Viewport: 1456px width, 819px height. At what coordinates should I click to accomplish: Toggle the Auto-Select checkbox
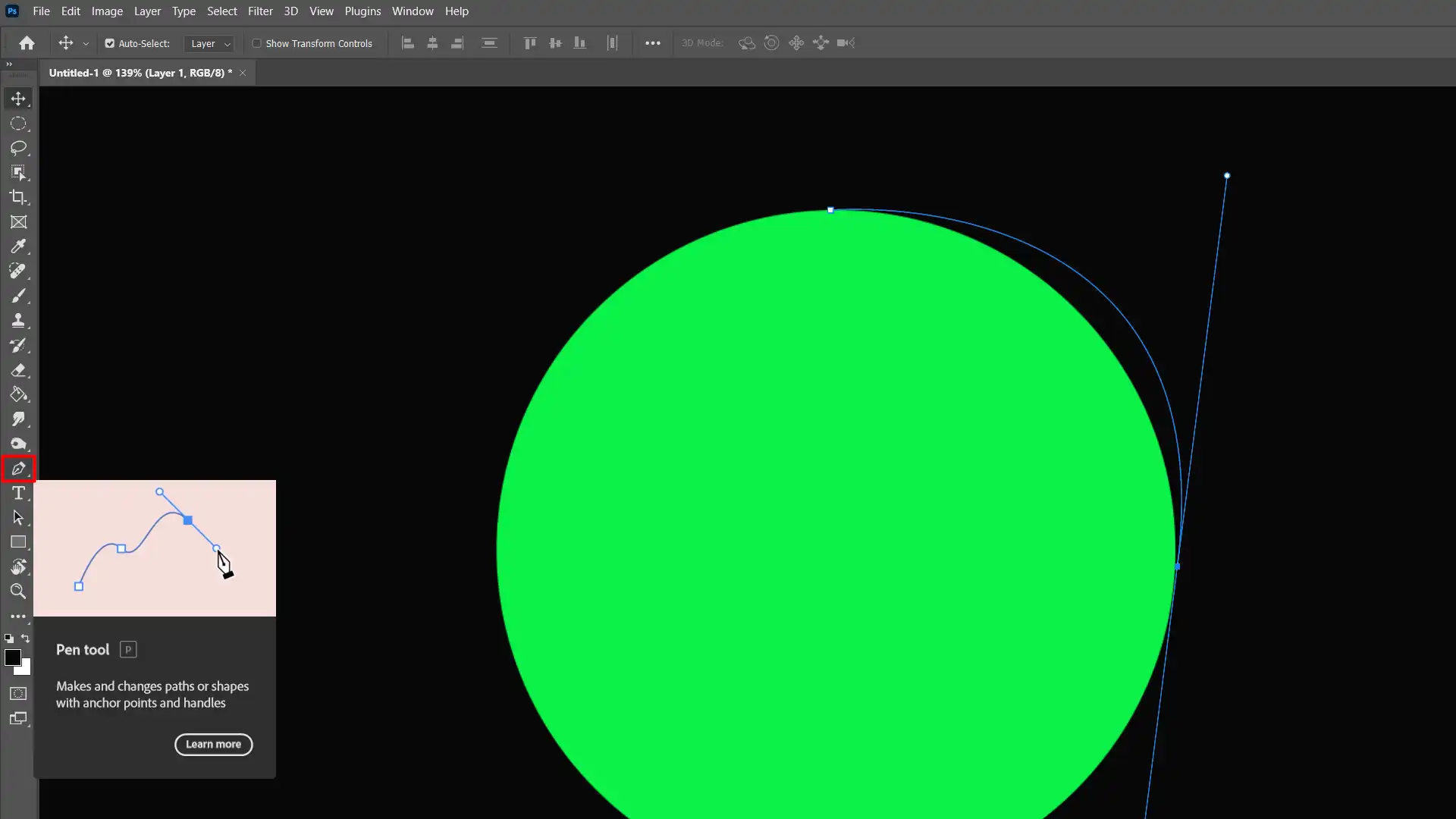pyautogui.click(x=110, y=43)
